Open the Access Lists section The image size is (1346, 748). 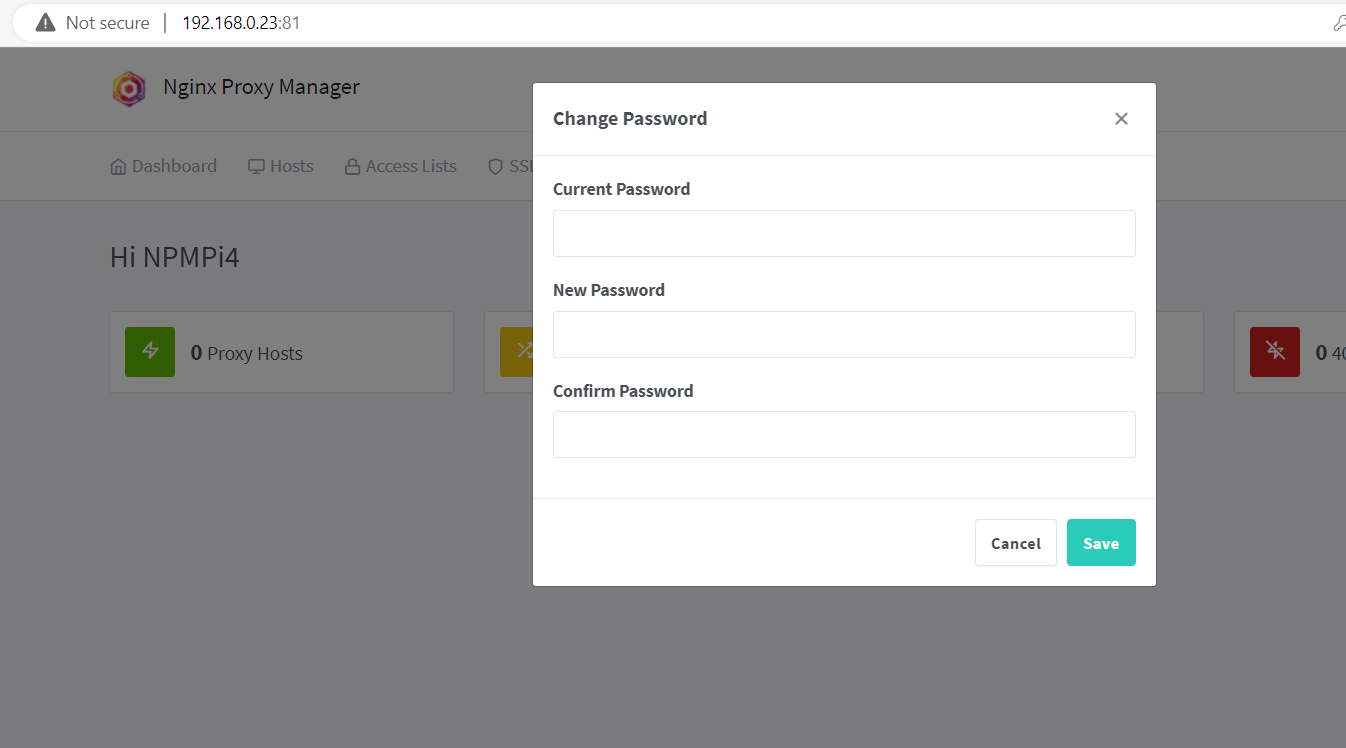click(x=410, y=165)
